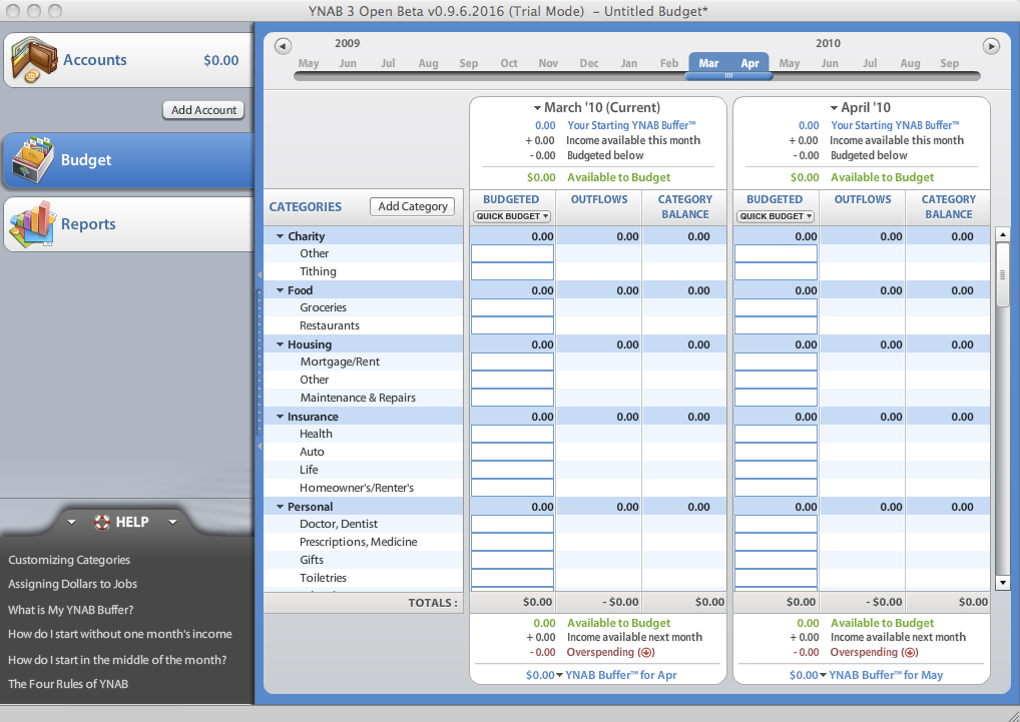Open the YNAB Buffer for Apr dropdown
This screenshot has height=722, width=1020.
click(559, 675)
